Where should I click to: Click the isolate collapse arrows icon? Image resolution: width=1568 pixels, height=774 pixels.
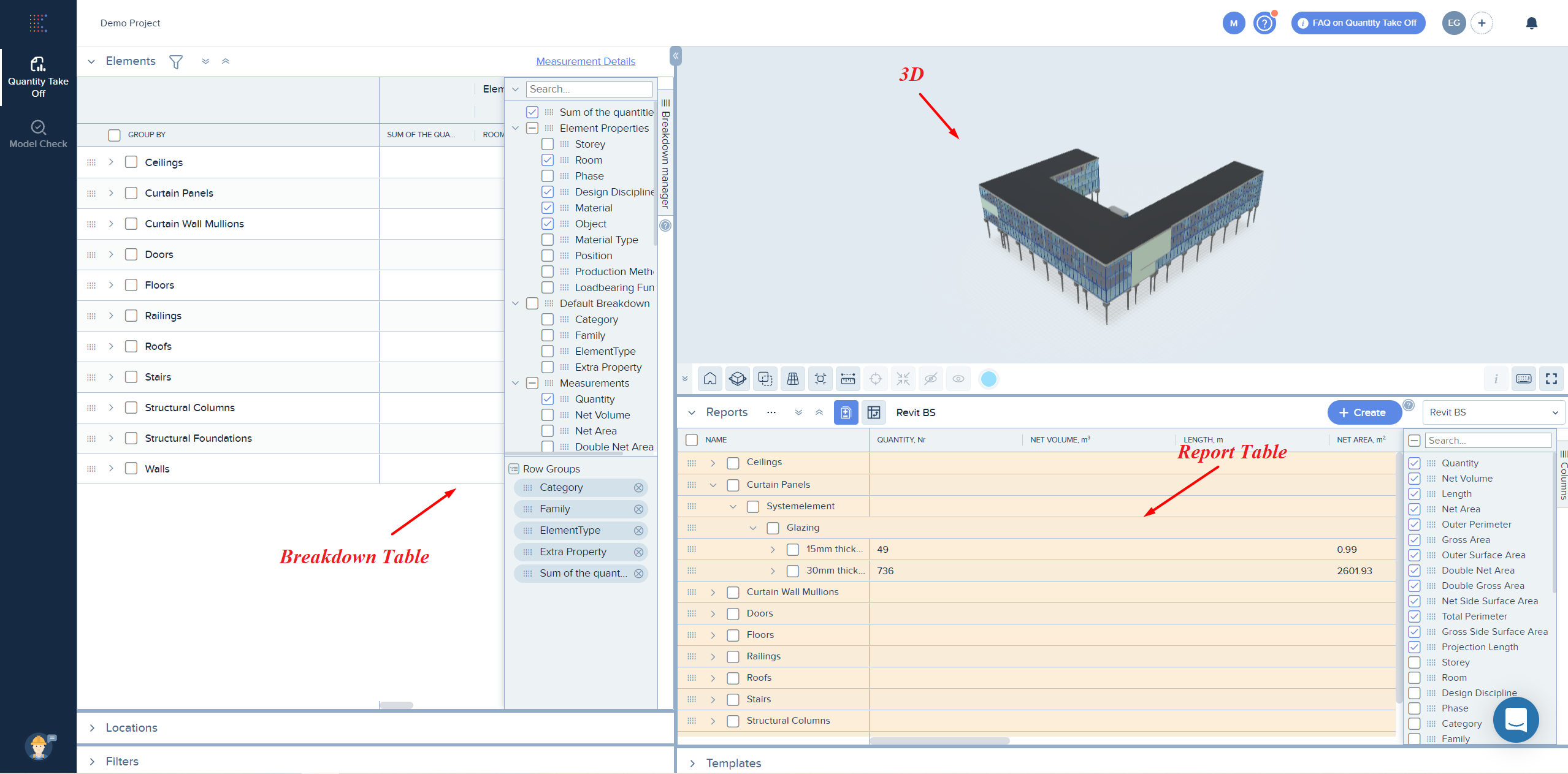[x=903, y=379]
